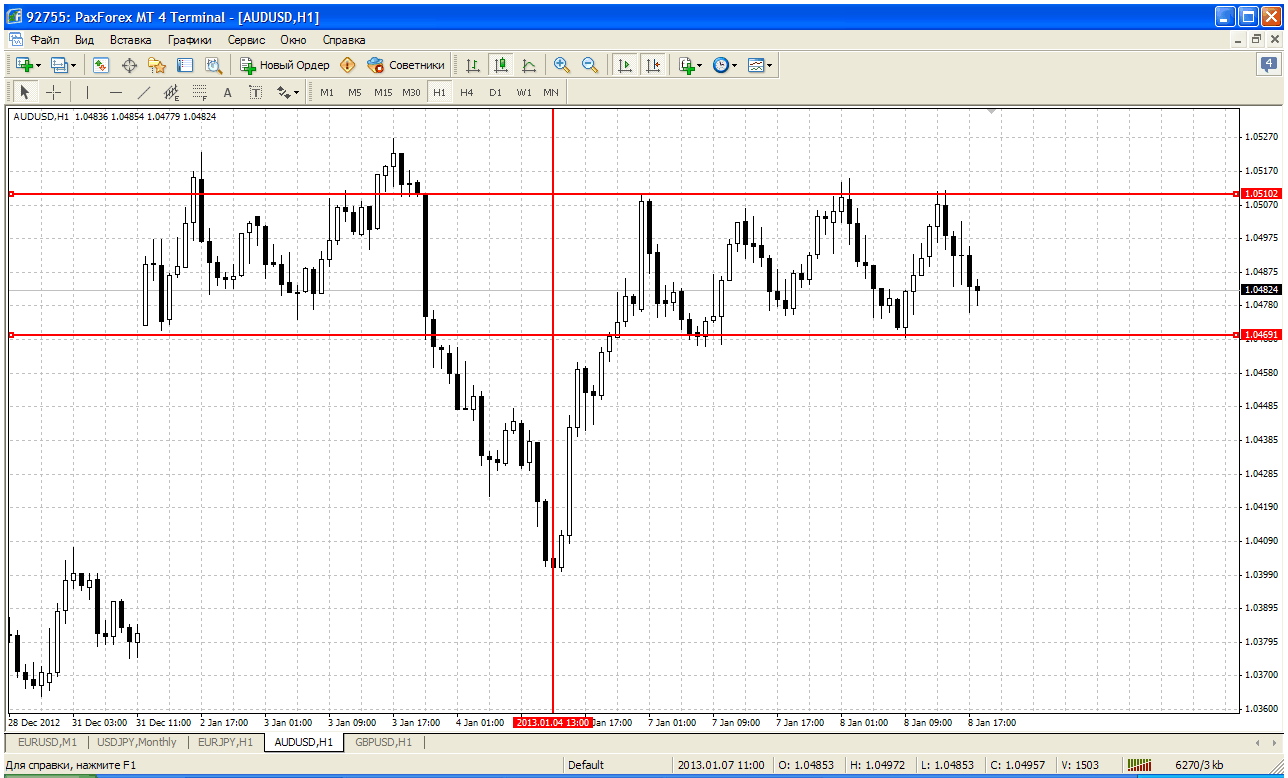Switch to the GBPUSD,H1 chart tab
The image size is (1288, 778).
coord(383,742)
